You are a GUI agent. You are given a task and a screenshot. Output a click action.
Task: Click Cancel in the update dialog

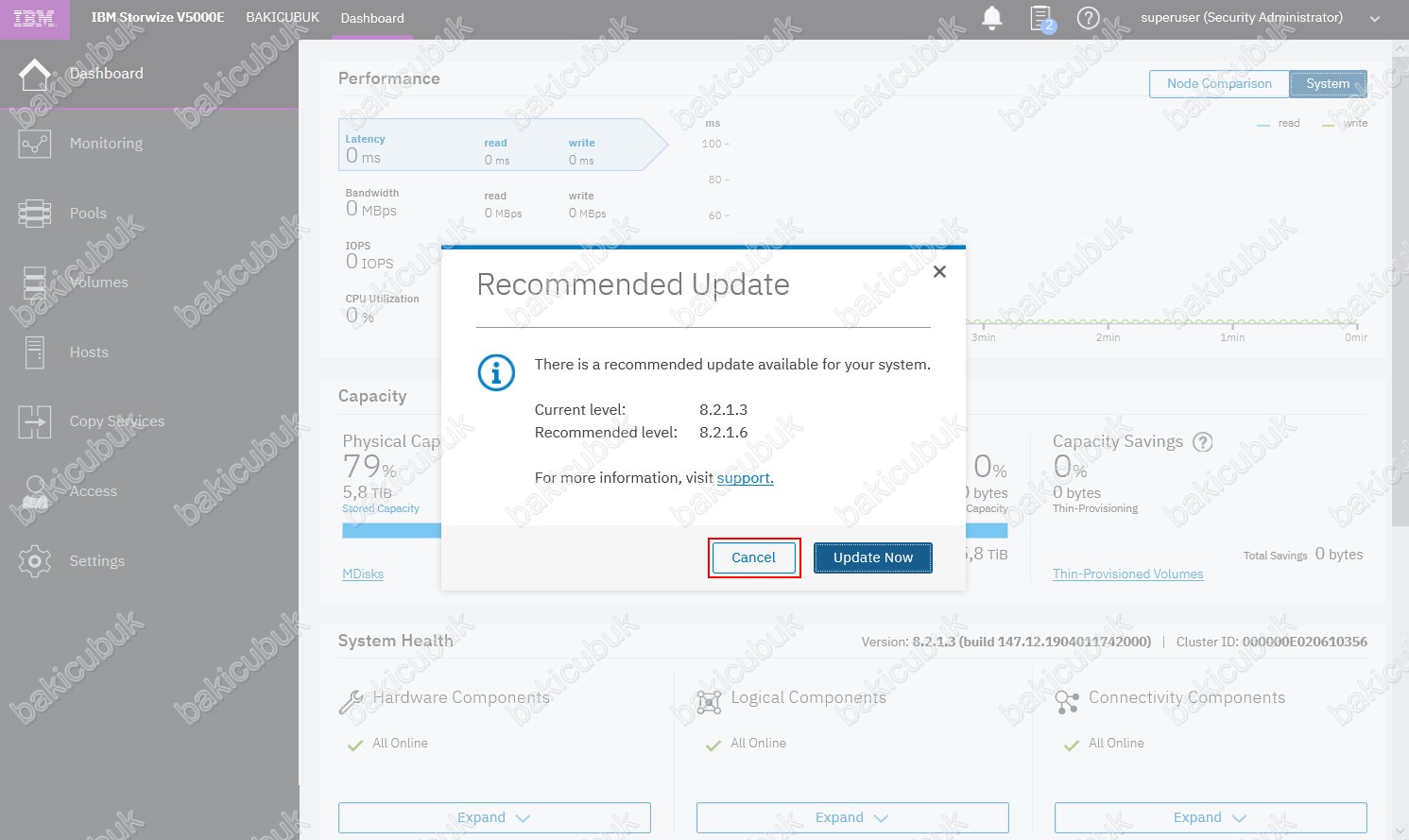tap(753, 557)
